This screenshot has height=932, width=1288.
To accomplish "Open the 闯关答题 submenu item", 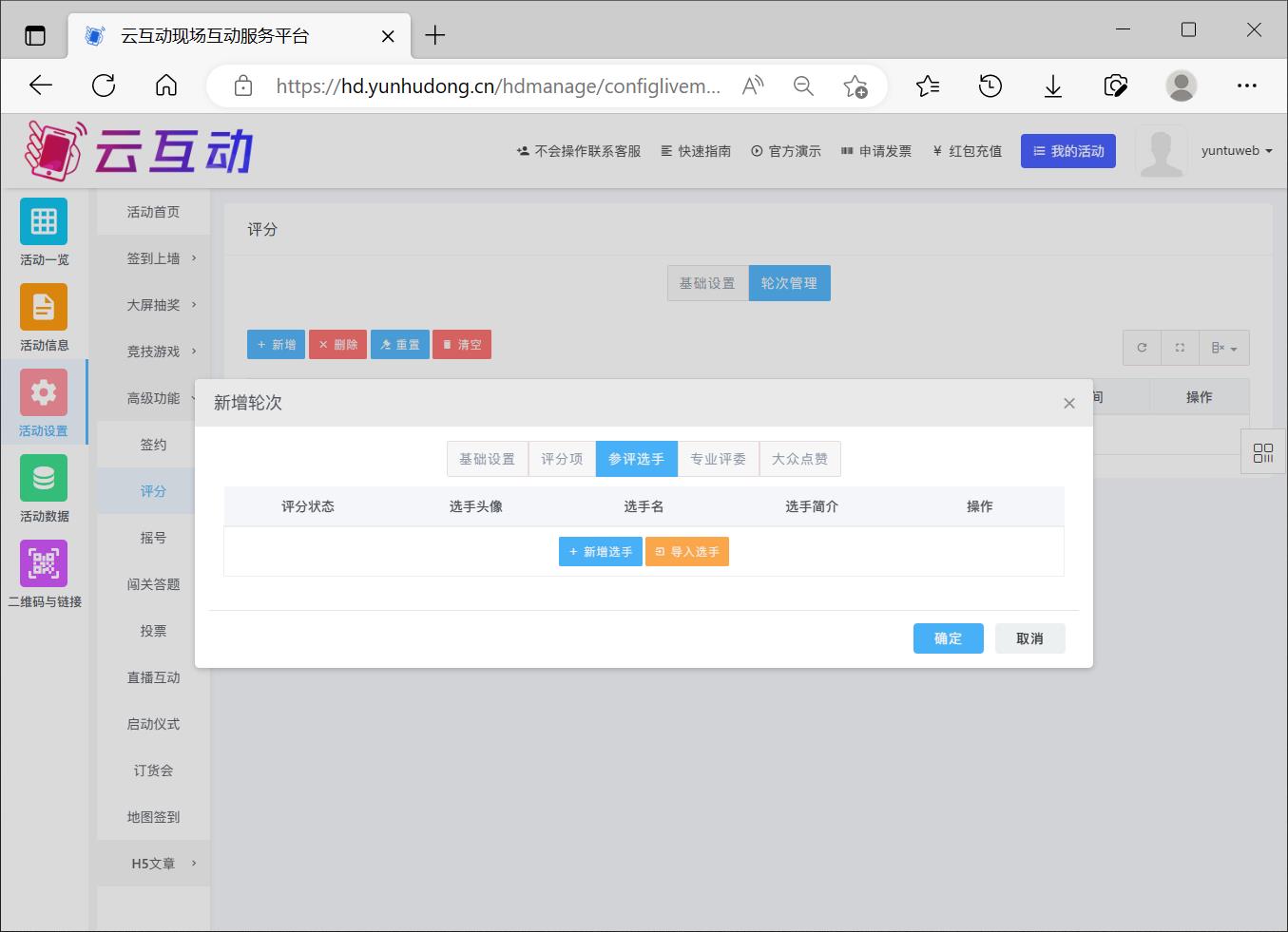I will pos(153,584).
